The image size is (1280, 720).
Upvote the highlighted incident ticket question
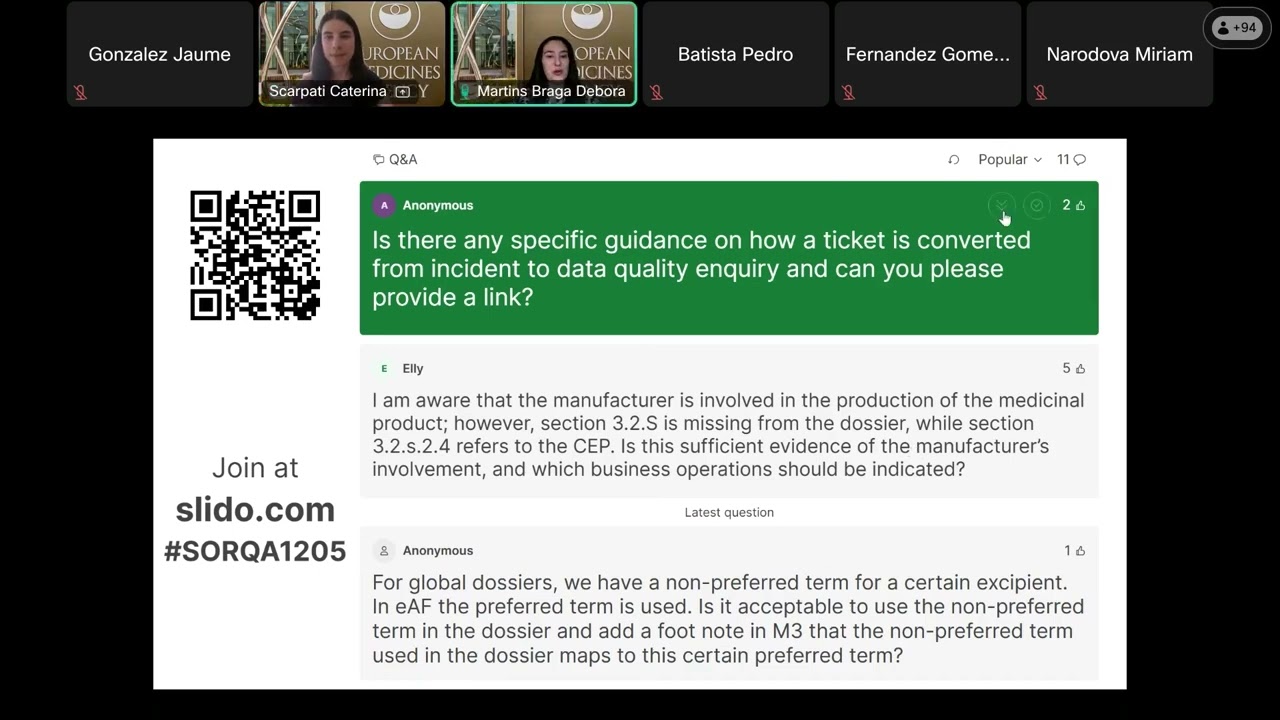click(x=1080, y=205)
